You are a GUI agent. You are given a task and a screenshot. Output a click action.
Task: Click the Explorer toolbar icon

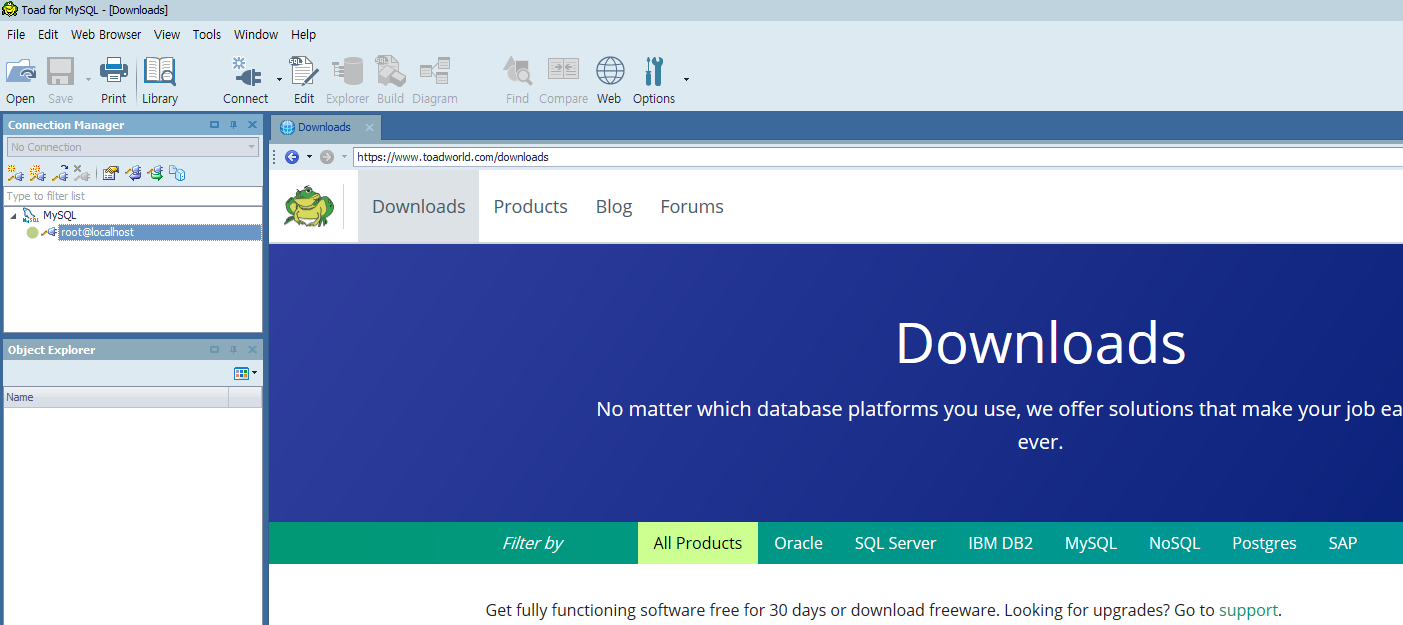(x=348, y=72)
